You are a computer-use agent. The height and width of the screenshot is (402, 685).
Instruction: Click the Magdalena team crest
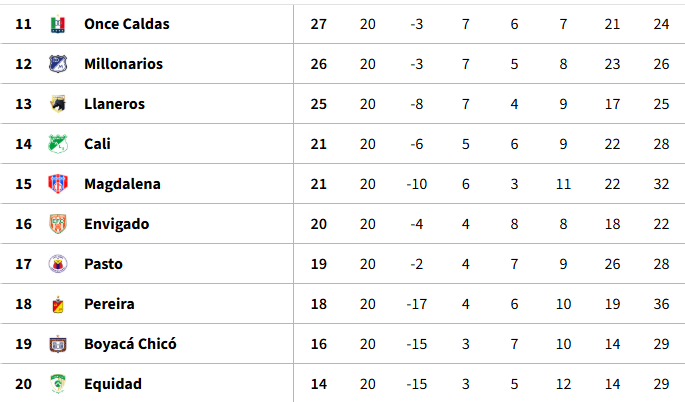(58, 184)
